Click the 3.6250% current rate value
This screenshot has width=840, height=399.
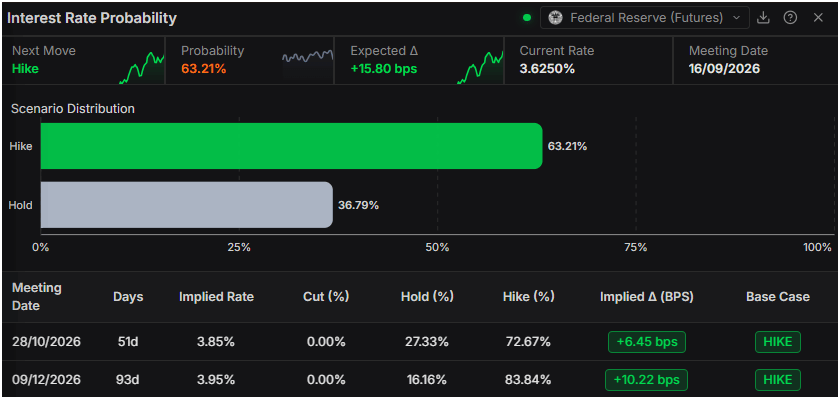[547, 69]
